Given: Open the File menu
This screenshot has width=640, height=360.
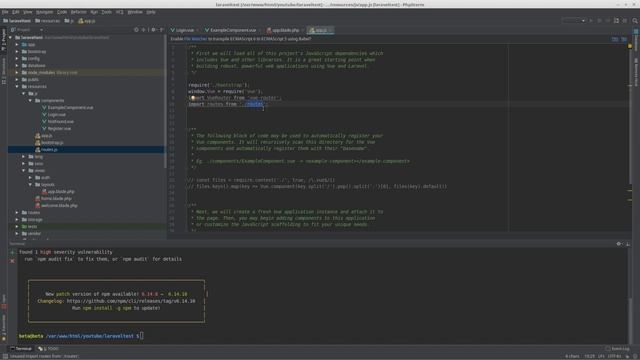Looking at the screenshot, I should click(x=5, y=12).
